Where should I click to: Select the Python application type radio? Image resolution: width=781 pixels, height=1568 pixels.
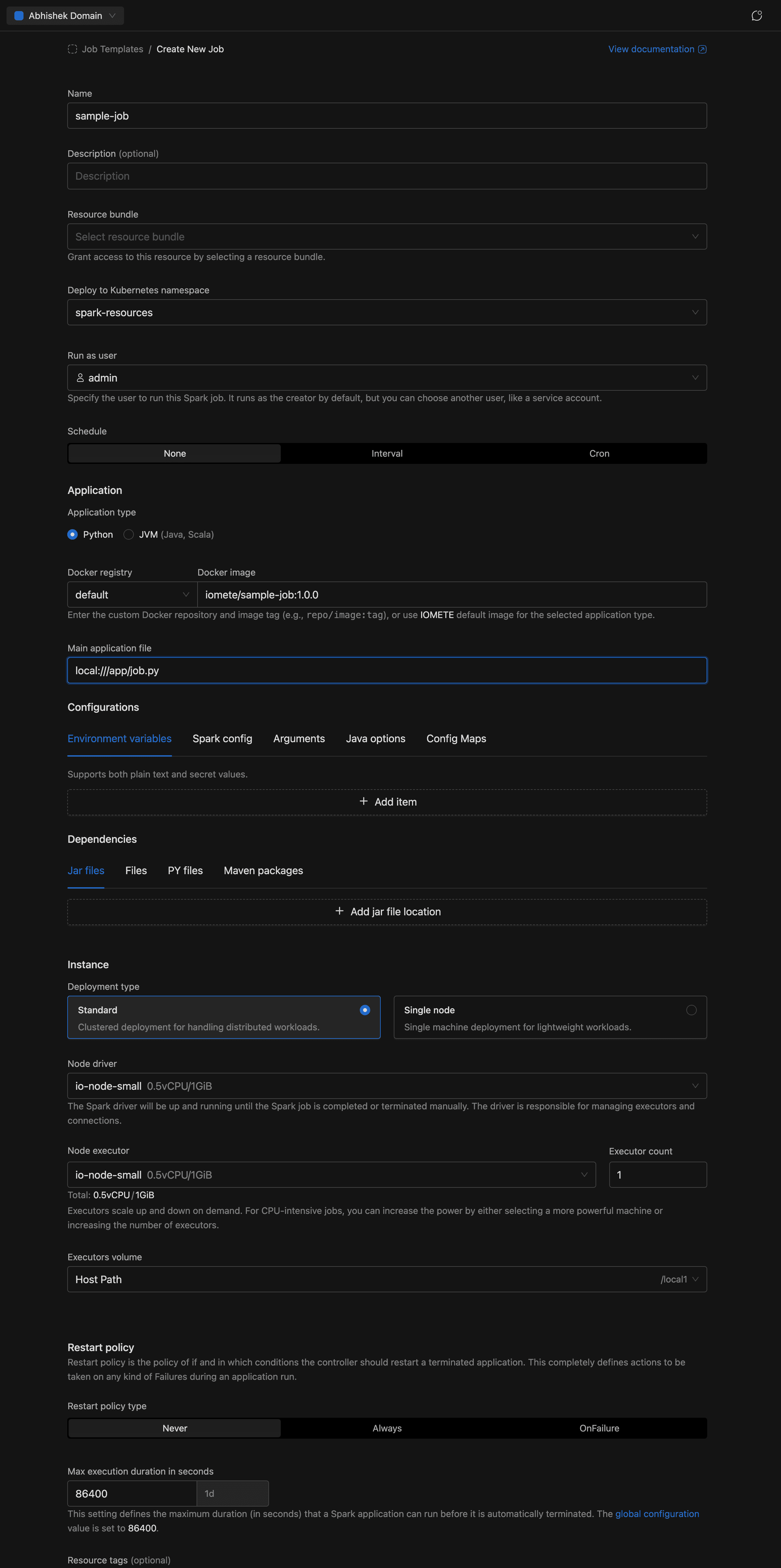click(73, 534)
